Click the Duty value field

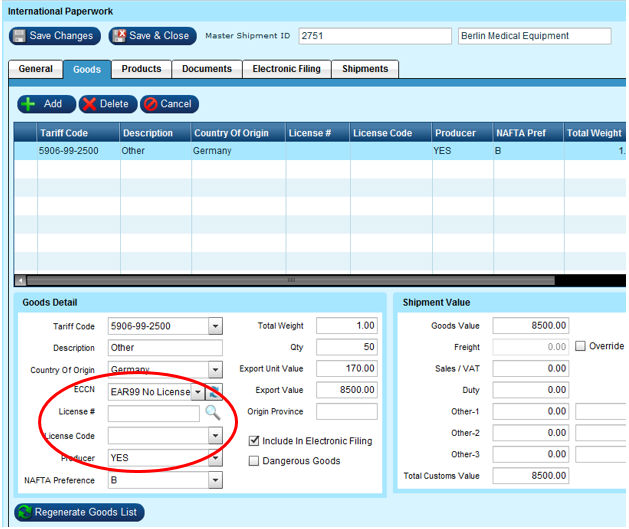click(530, 390)
